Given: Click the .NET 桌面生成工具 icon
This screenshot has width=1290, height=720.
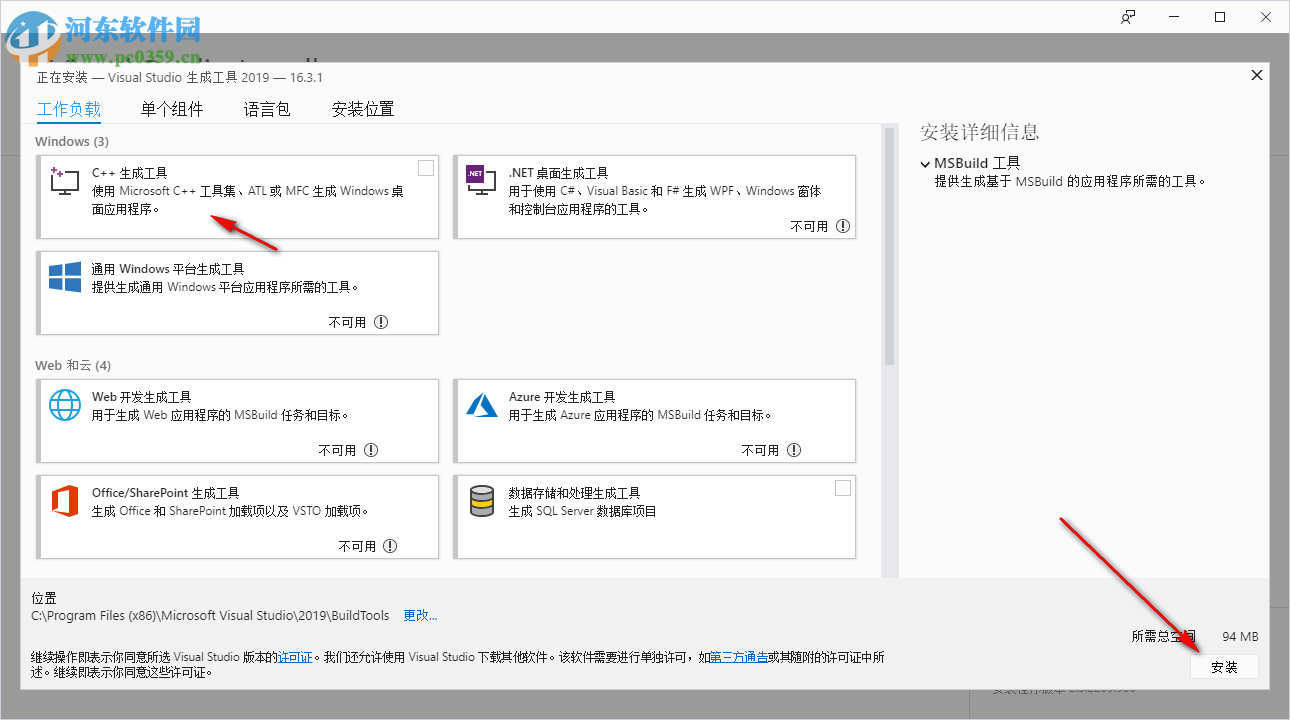Looking at the screenshot, I should pyautogui.click(x=480, y=180).
